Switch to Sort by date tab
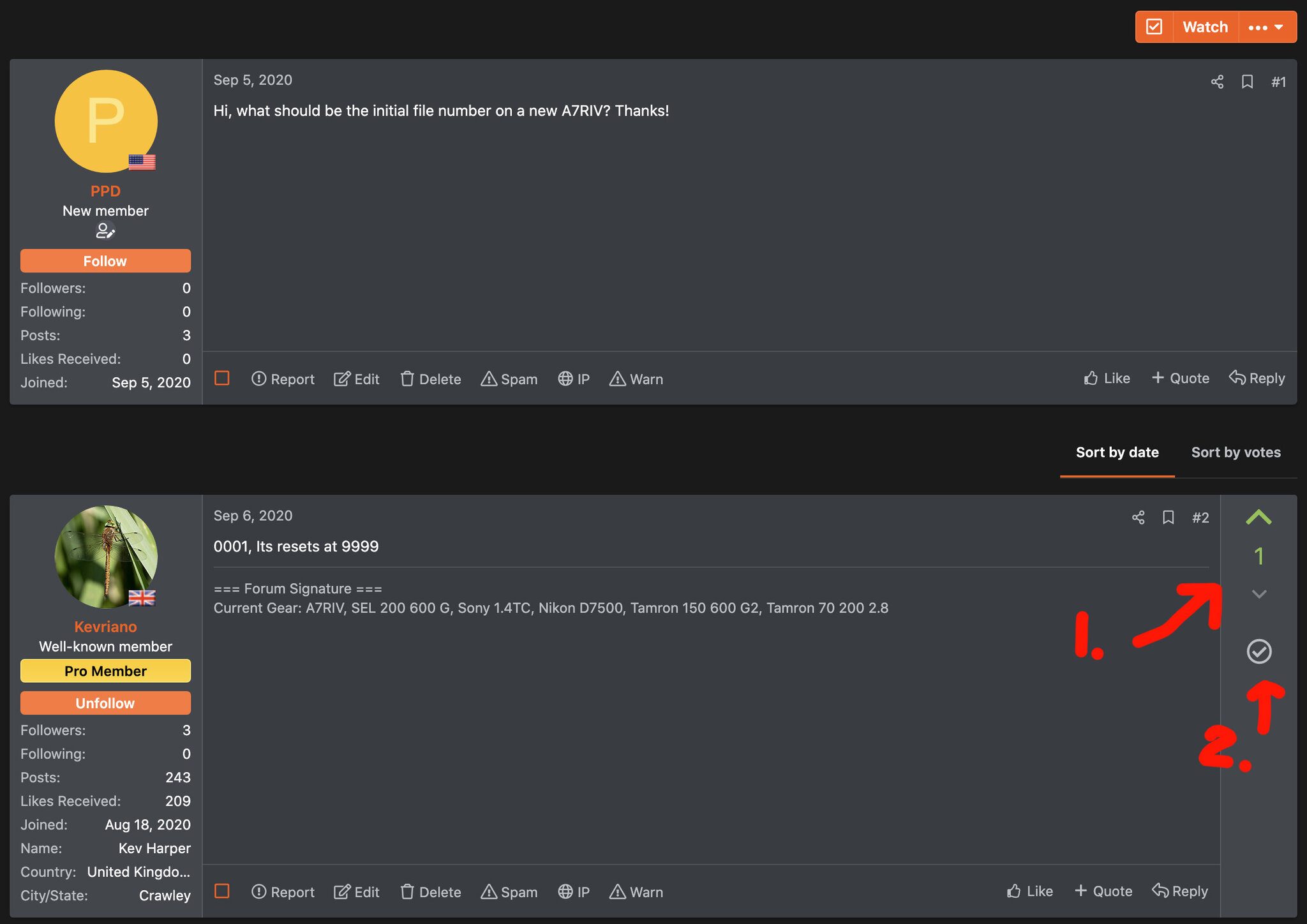This screenshot has width=1307, height=924. (x=1117, y=451)
